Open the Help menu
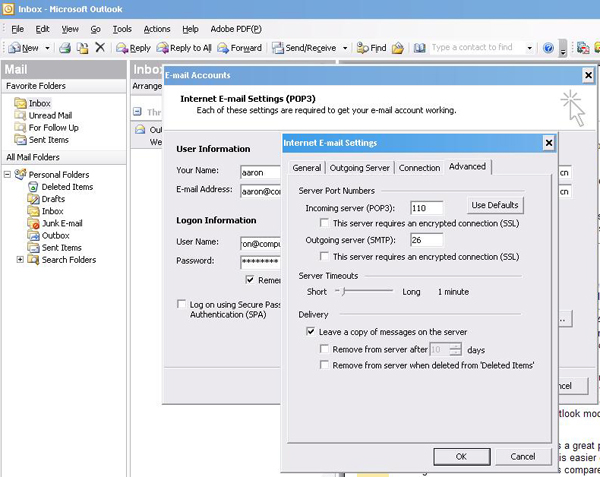The width and height of the screenshot is (600, 477). pos(190,29)
